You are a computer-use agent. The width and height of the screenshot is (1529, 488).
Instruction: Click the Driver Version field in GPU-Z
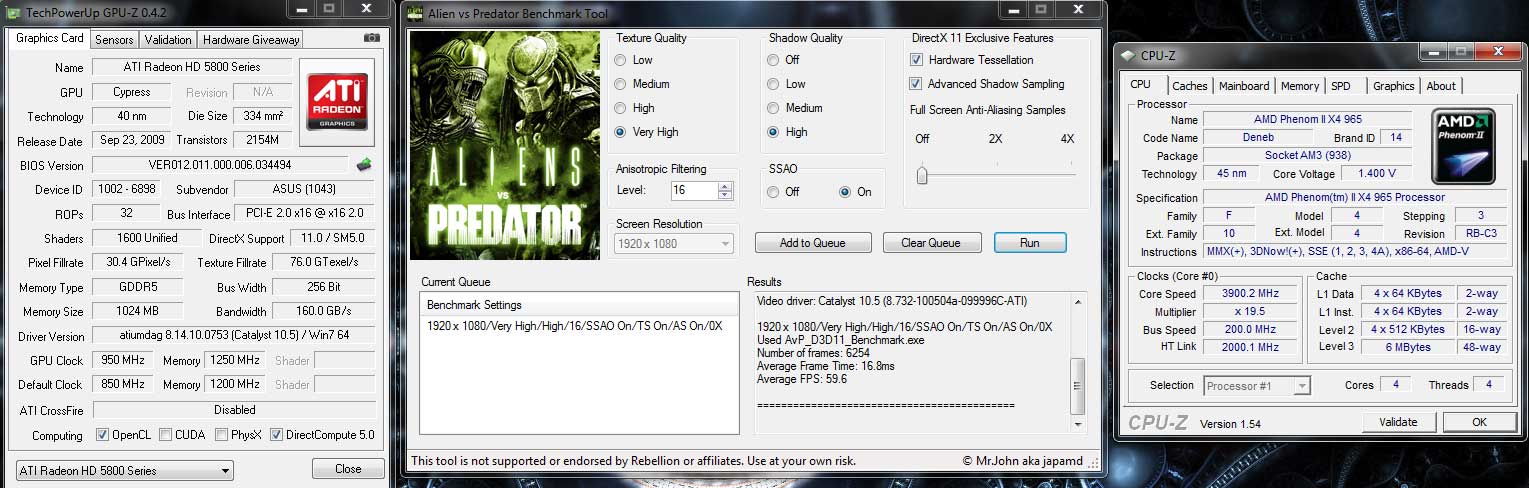[234, 337]
